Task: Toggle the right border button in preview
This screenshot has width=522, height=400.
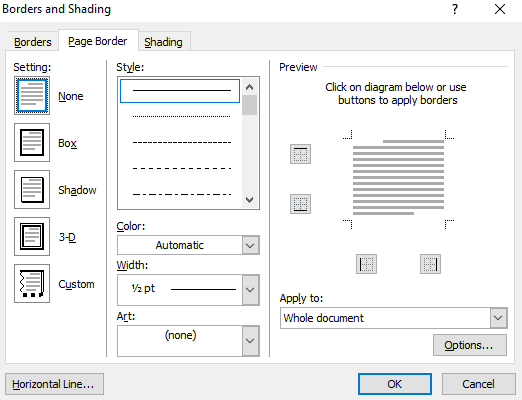Action: tap(430, 264)
